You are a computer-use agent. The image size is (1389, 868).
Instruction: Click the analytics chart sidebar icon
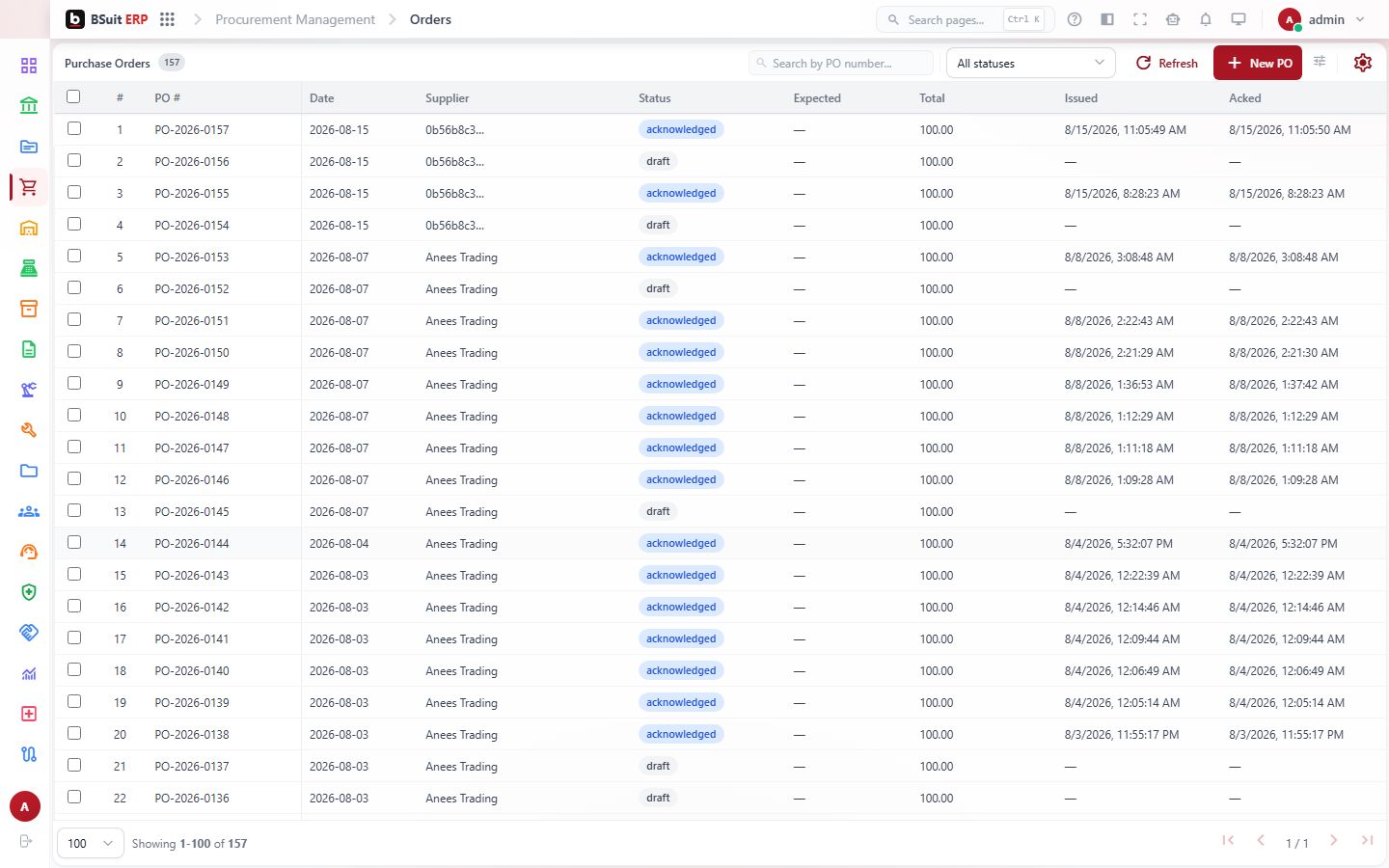pos(29,673)
